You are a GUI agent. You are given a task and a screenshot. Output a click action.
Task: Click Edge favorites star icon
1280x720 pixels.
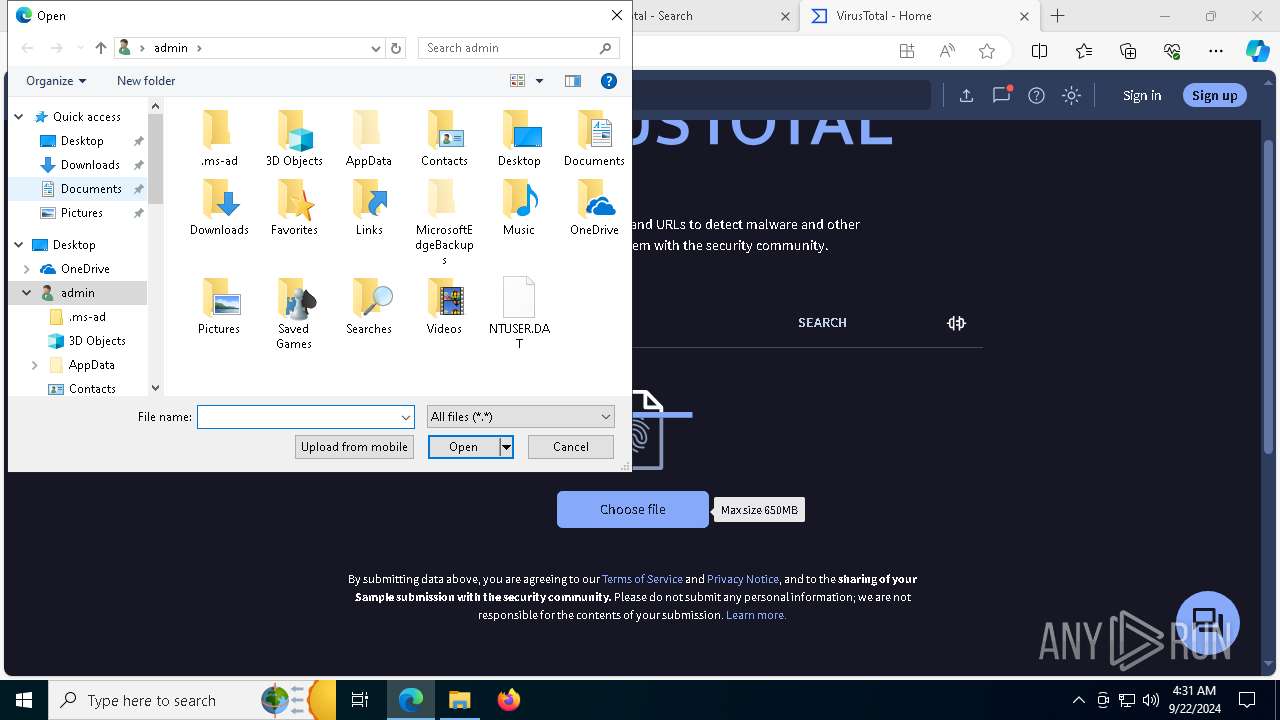pyautogui.click(x=987, y=51)
